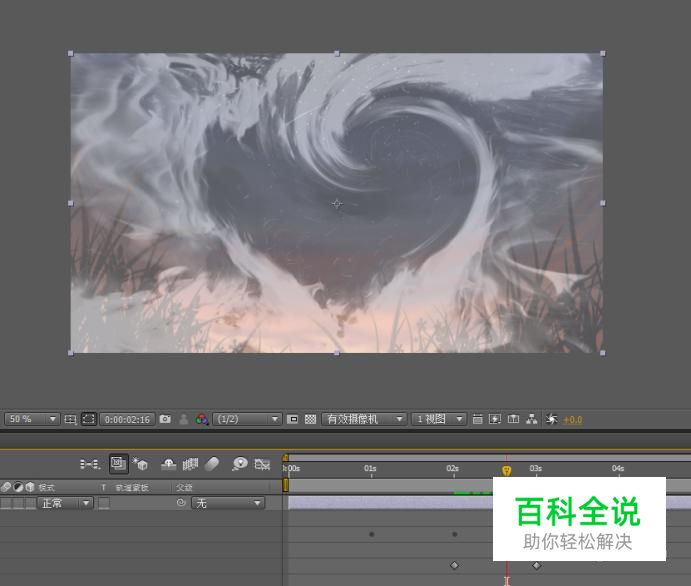This screenshot has height=586, width=691.
Task: Select the diamond keyframe at 03s
Action: click(536, 565)
